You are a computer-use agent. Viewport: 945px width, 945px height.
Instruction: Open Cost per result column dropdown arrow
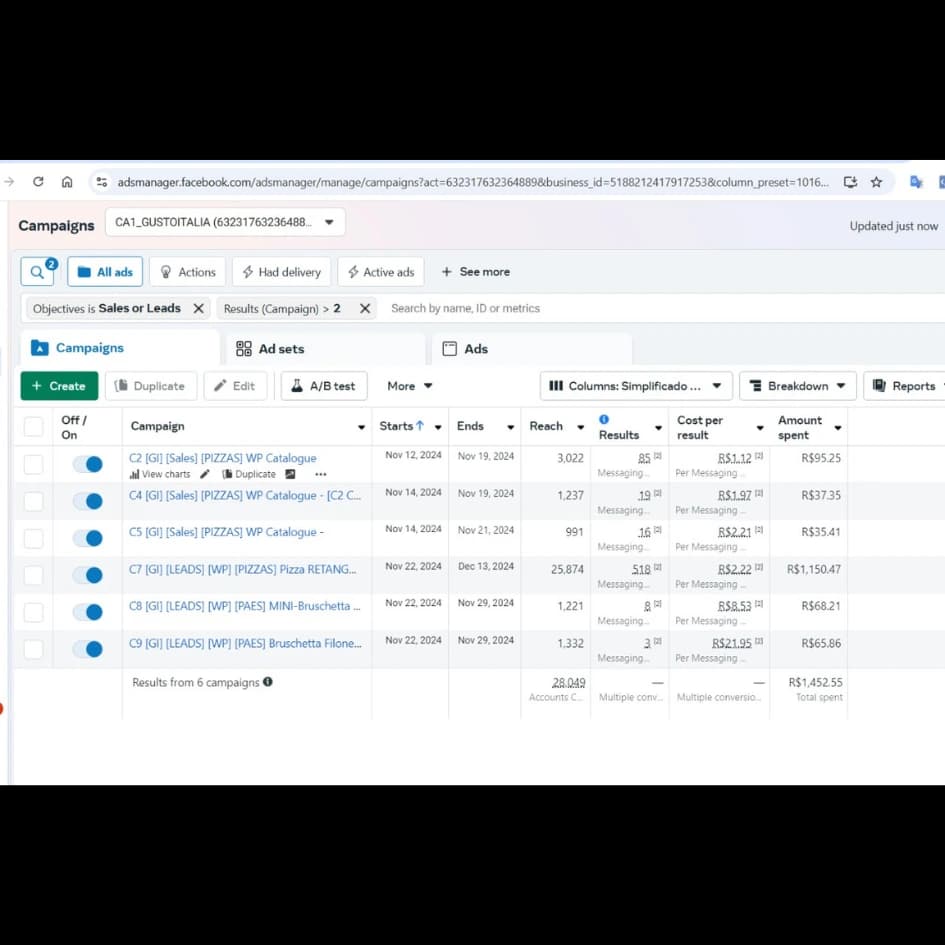760,427
